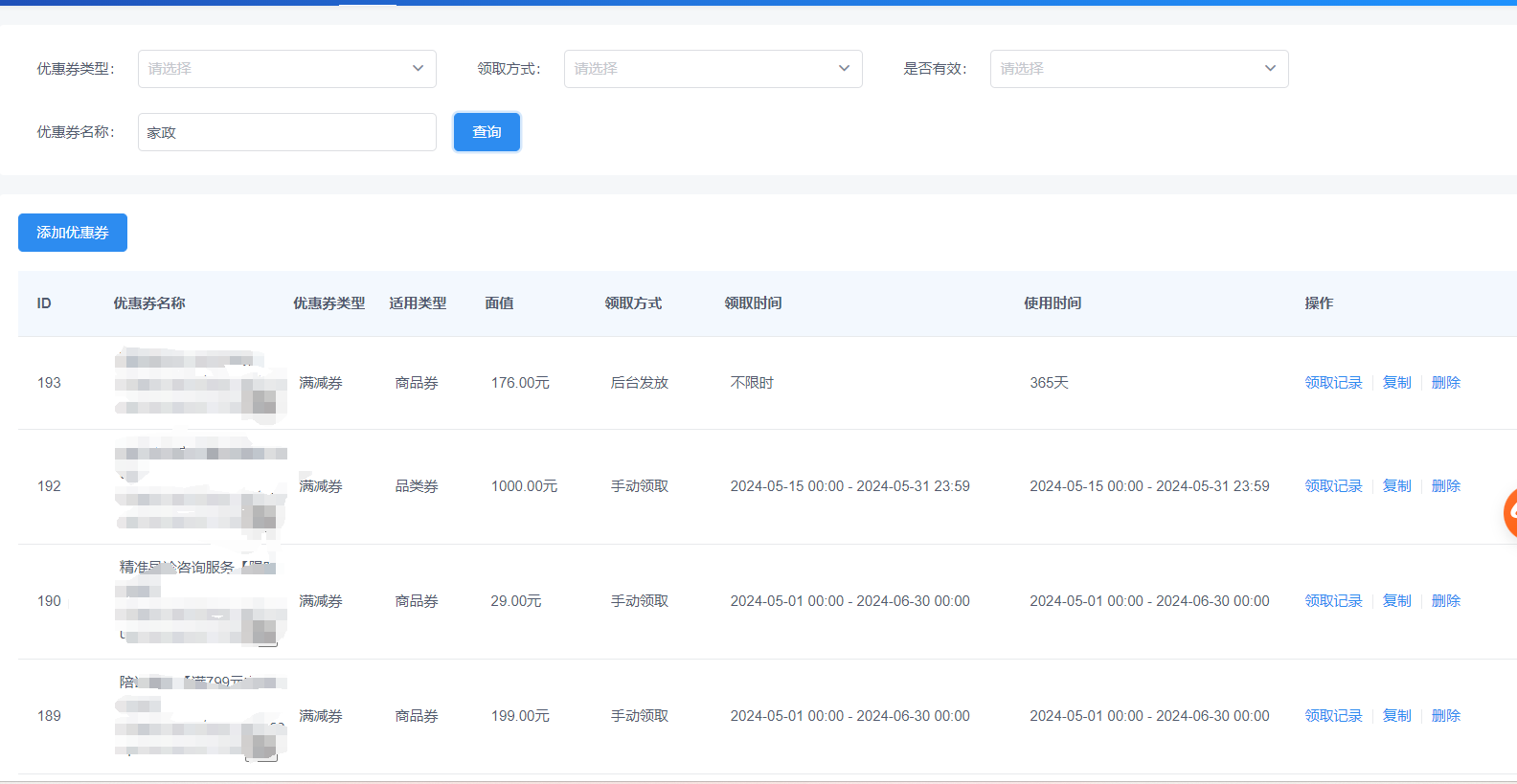This screenshot has width=1517, height=784.
Task: Click the 领取时间 column header
Action: point(753,303)
